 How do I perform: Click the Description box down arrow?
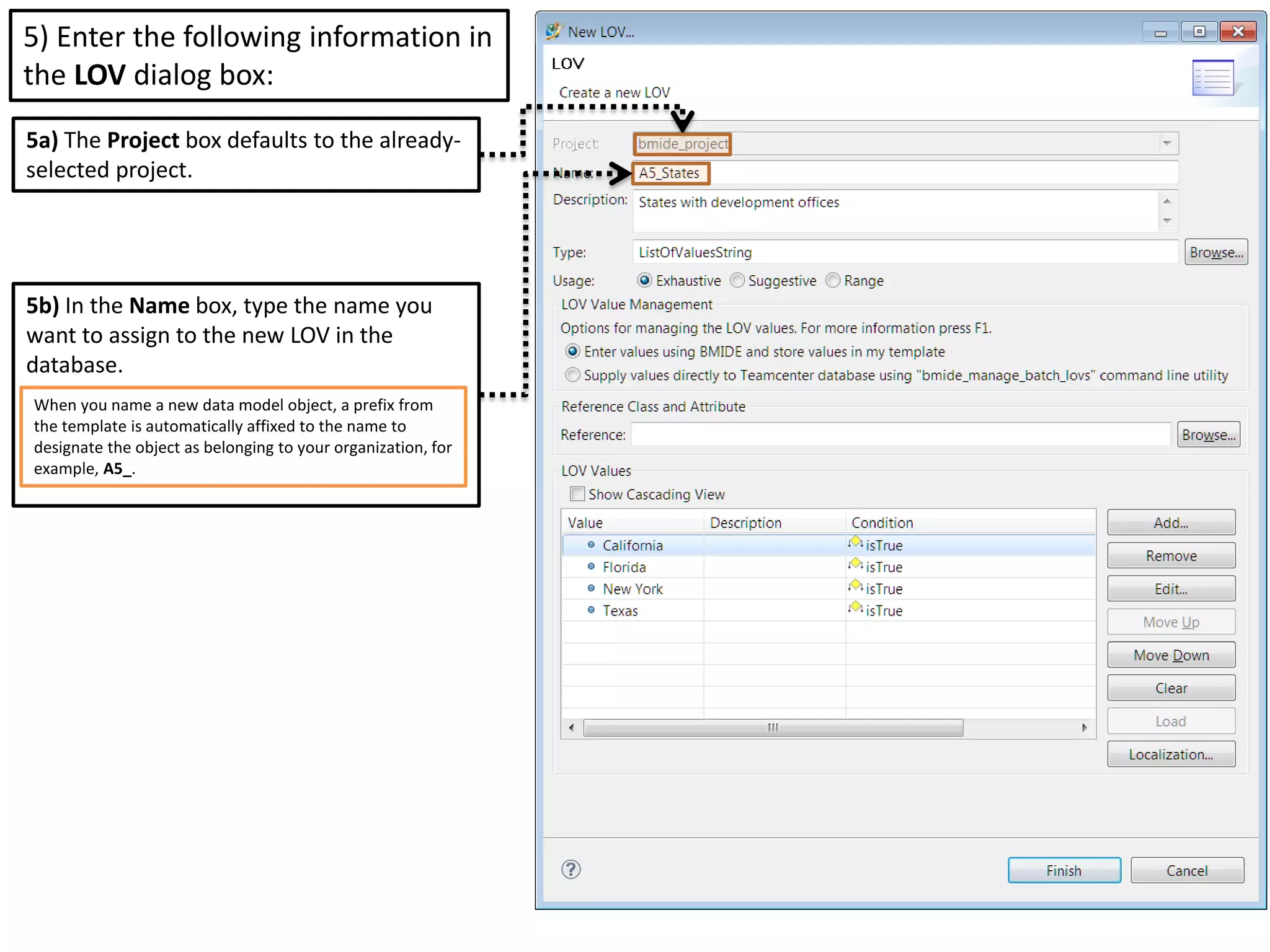(x=1166, y=221)
